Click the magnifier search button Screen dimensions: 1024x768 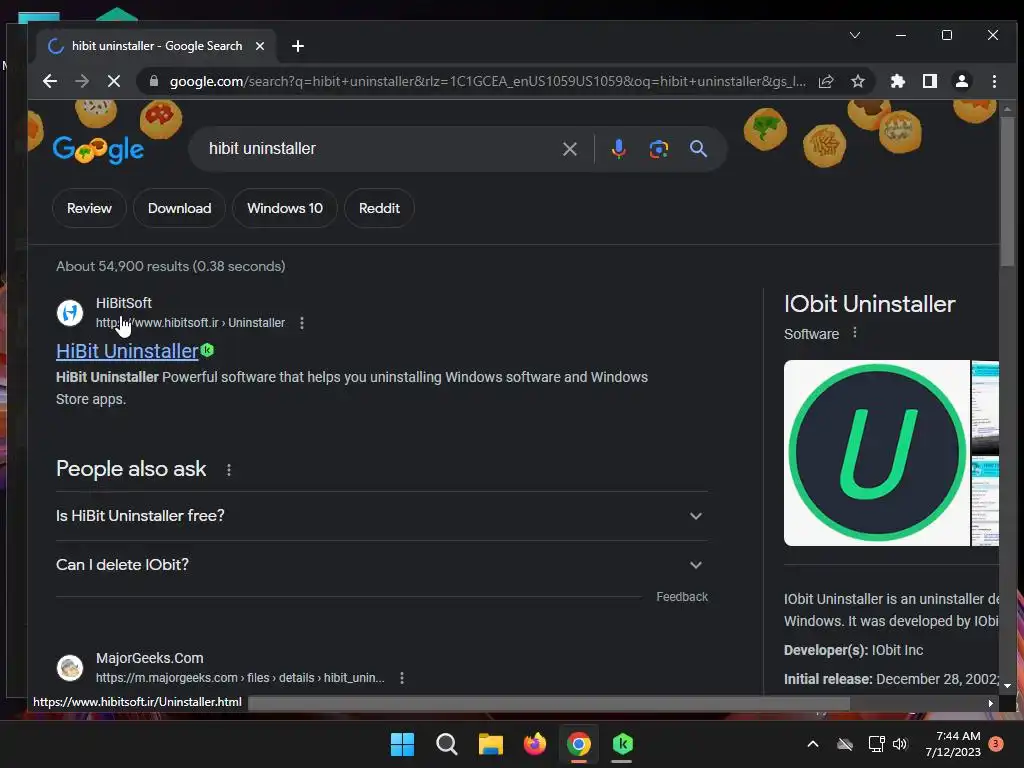[698, 149]
